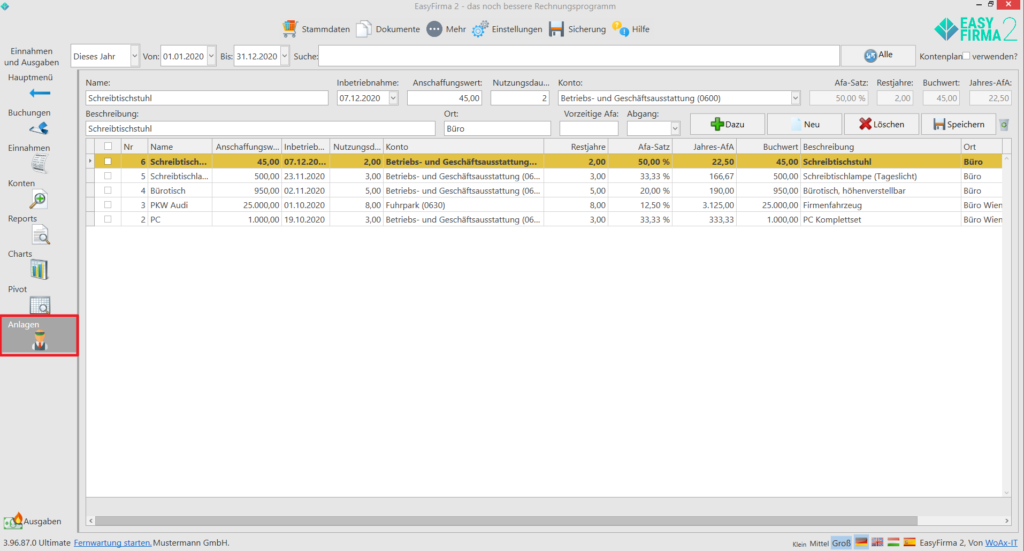
Task: Sort by Konto column header
Action: pos(463,147)
